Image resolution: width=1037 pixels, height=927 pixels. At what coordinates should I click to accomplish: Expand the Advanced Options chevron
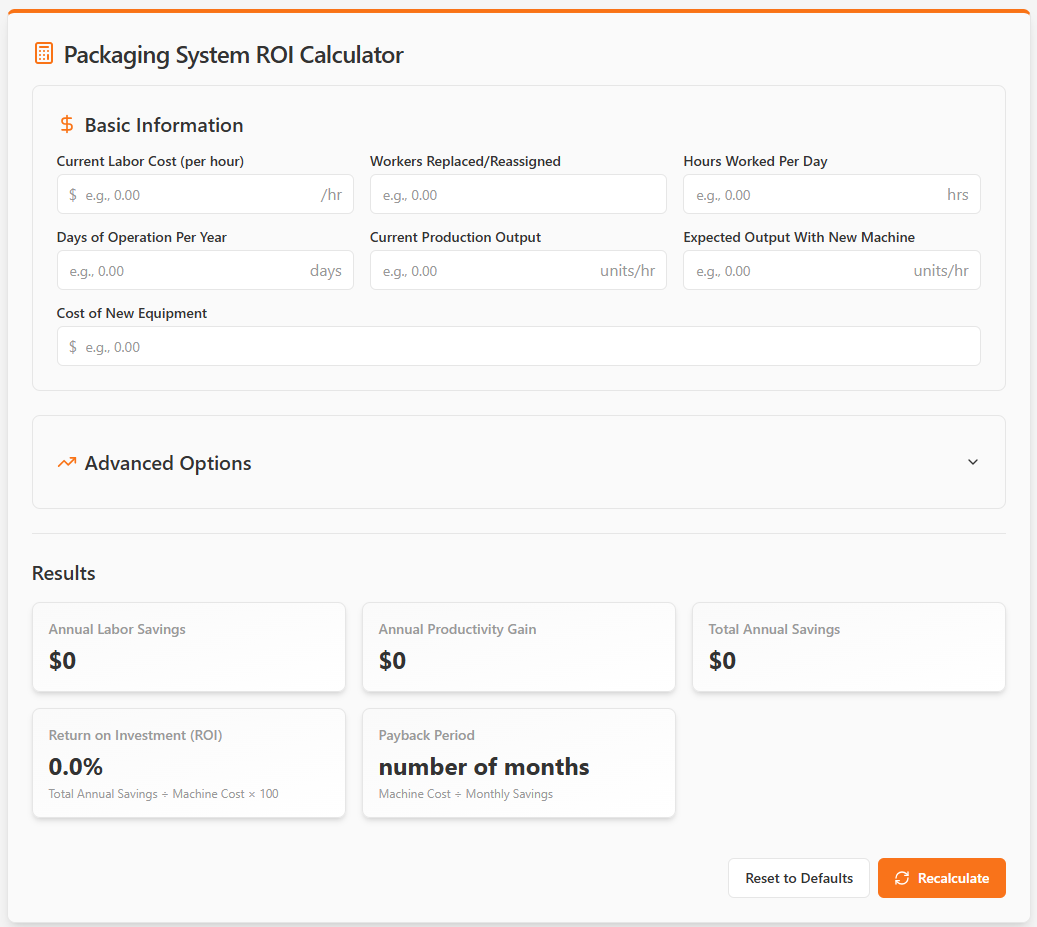point(973,462)
